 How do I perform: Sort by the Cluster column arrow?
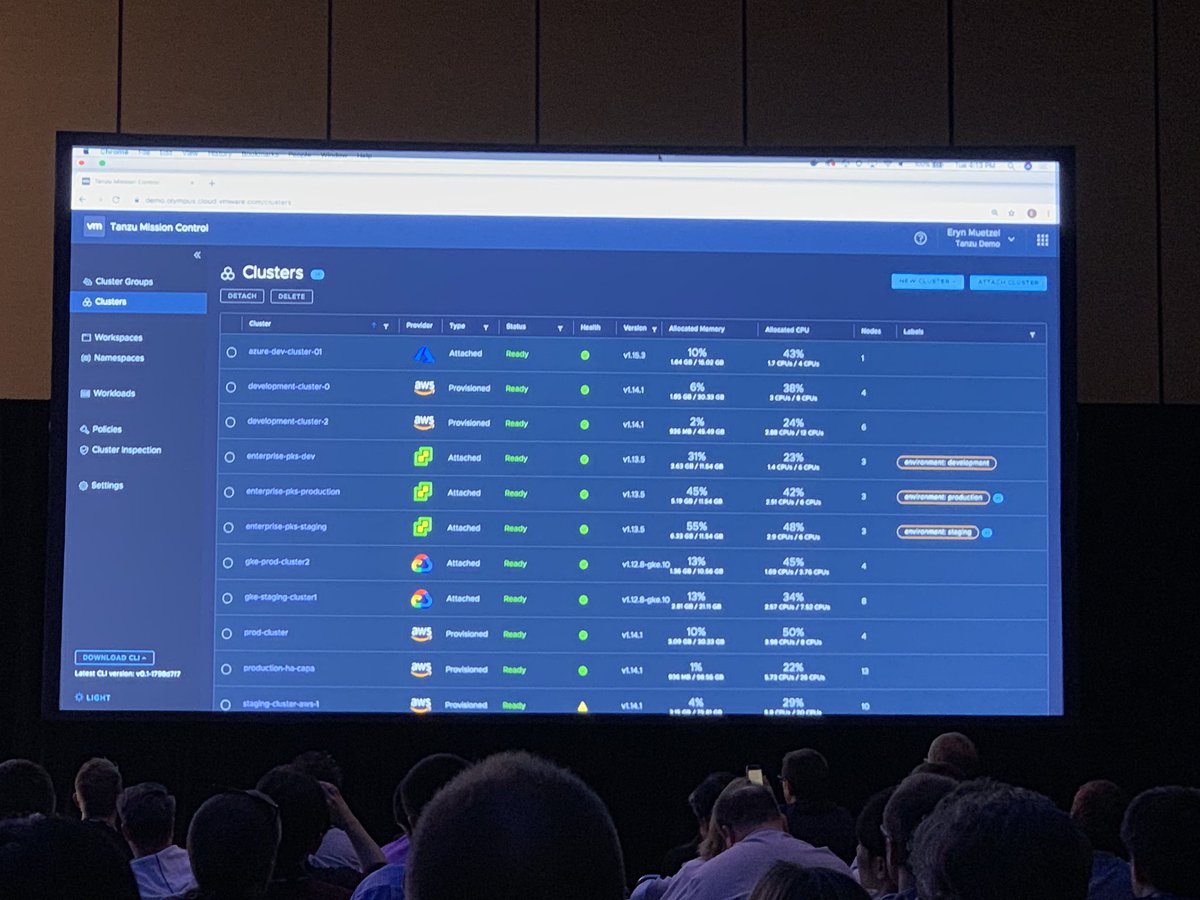375,325
